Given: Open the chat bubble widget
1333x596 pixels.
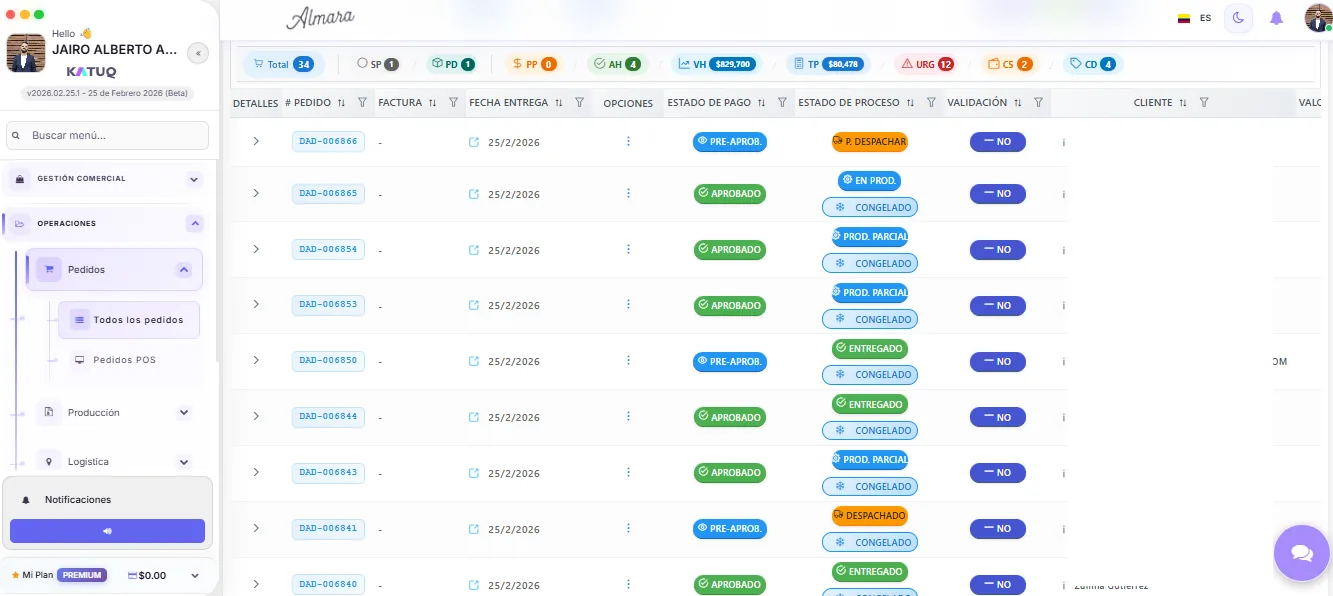Looking at the screenshot, I should click(1301, 553).
